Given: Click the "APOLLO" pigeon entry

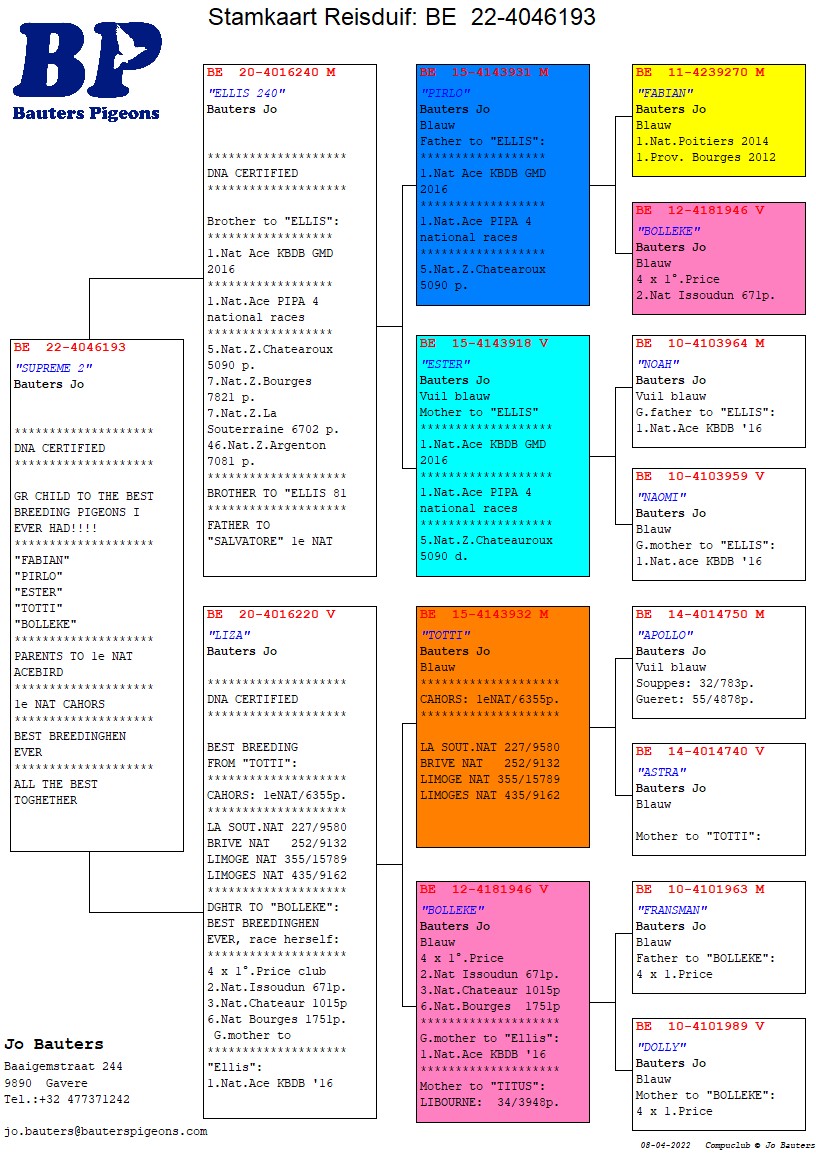Looking at the screenshot, I should pyautogui.click(x=718, y=662).
